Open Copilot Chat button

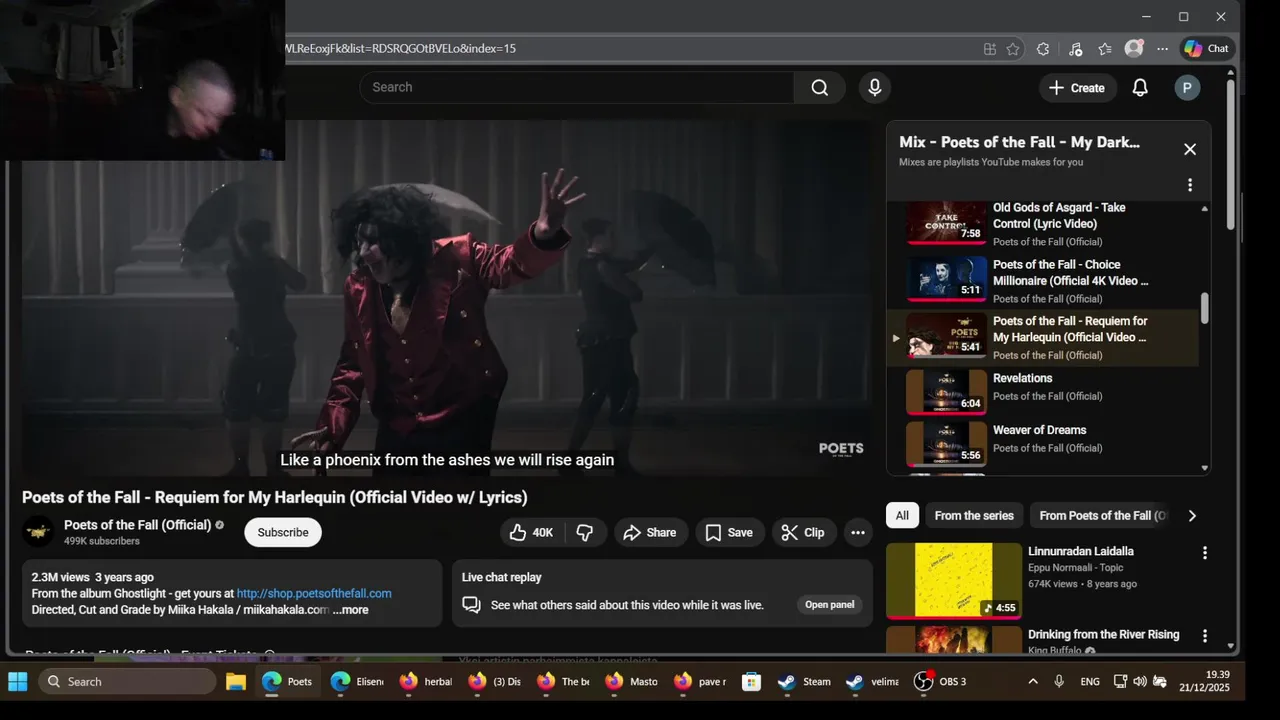tap(1207, 48)
